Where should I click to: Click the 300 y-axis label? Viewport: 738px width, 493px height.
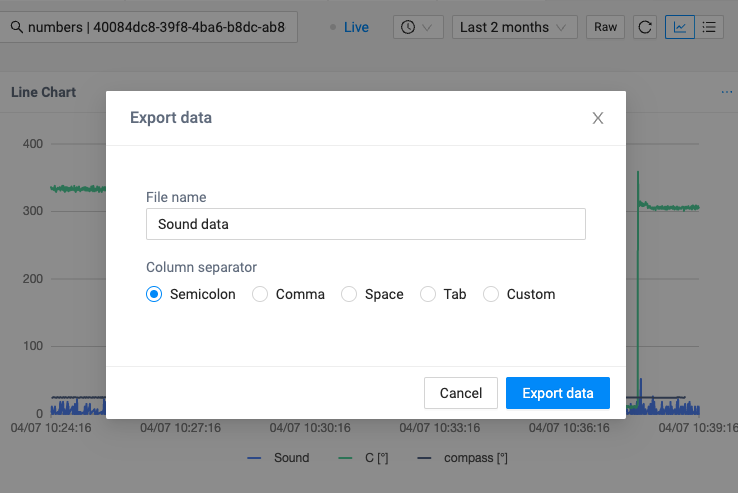click(x=32, y=210)
